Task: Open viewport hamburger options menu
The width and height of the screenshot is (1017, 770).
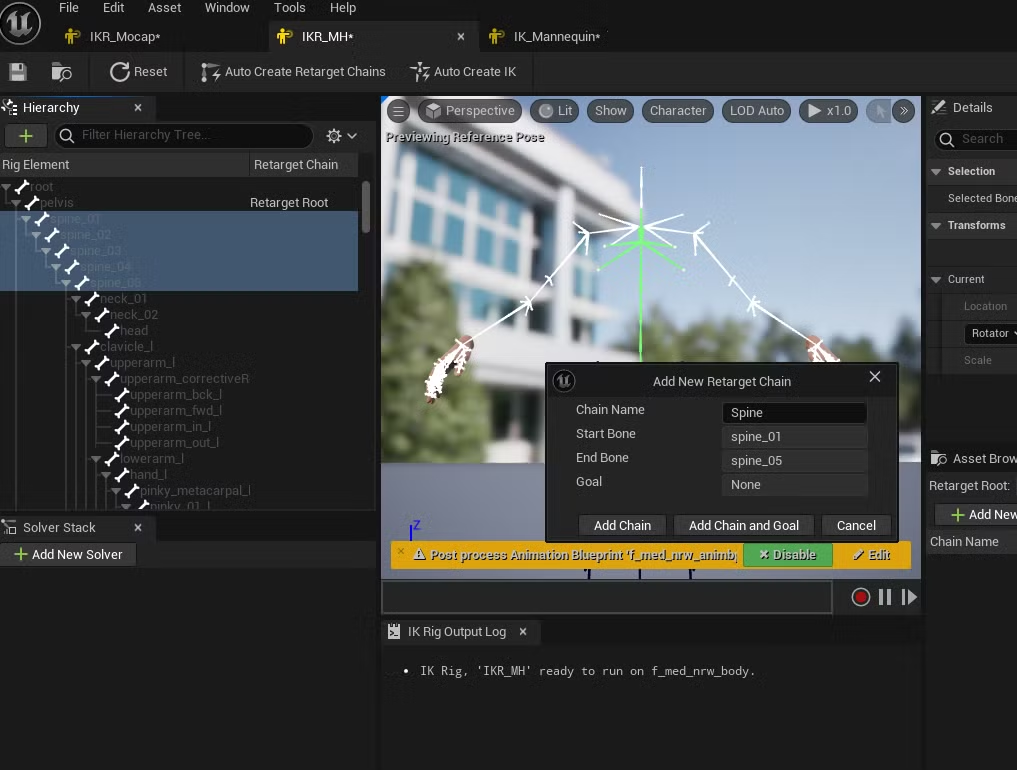Action: pyautogui.click(x=398, y=111)
